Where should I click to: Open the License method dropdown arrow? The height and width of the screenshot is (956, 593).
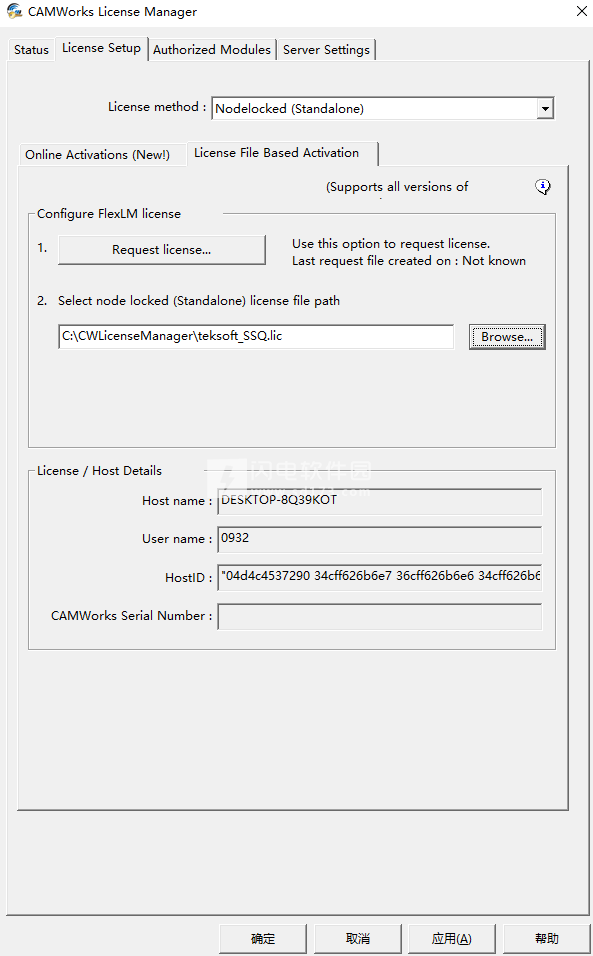pos(545,109)
